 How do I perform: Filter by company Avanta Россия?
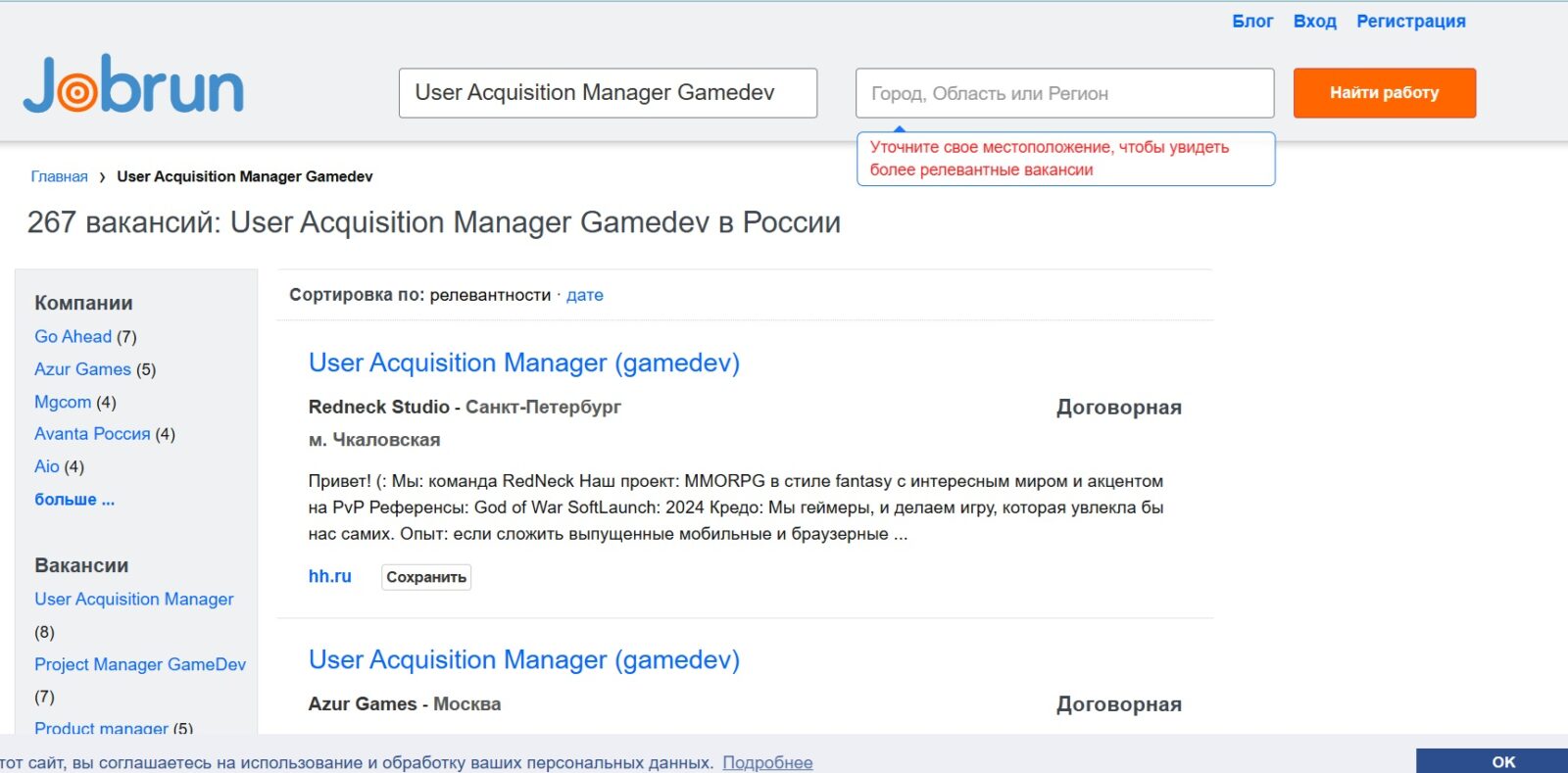[92, 434]
